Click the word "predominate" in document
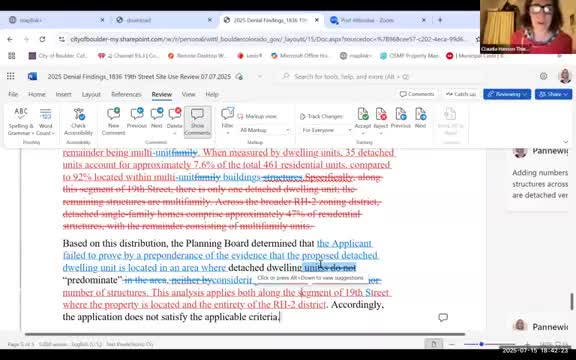 coord(92,280)
